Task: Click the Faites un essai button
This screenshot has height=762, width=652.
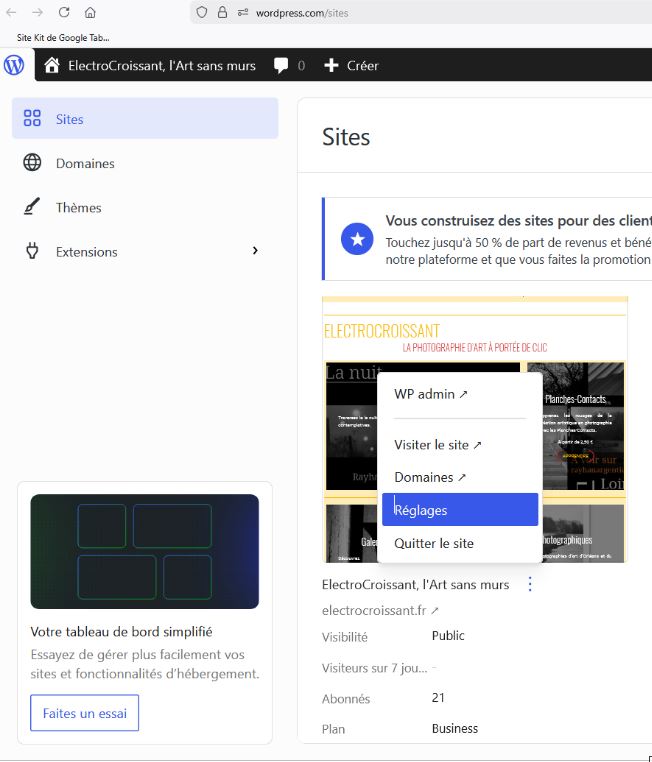Action: 85,713
